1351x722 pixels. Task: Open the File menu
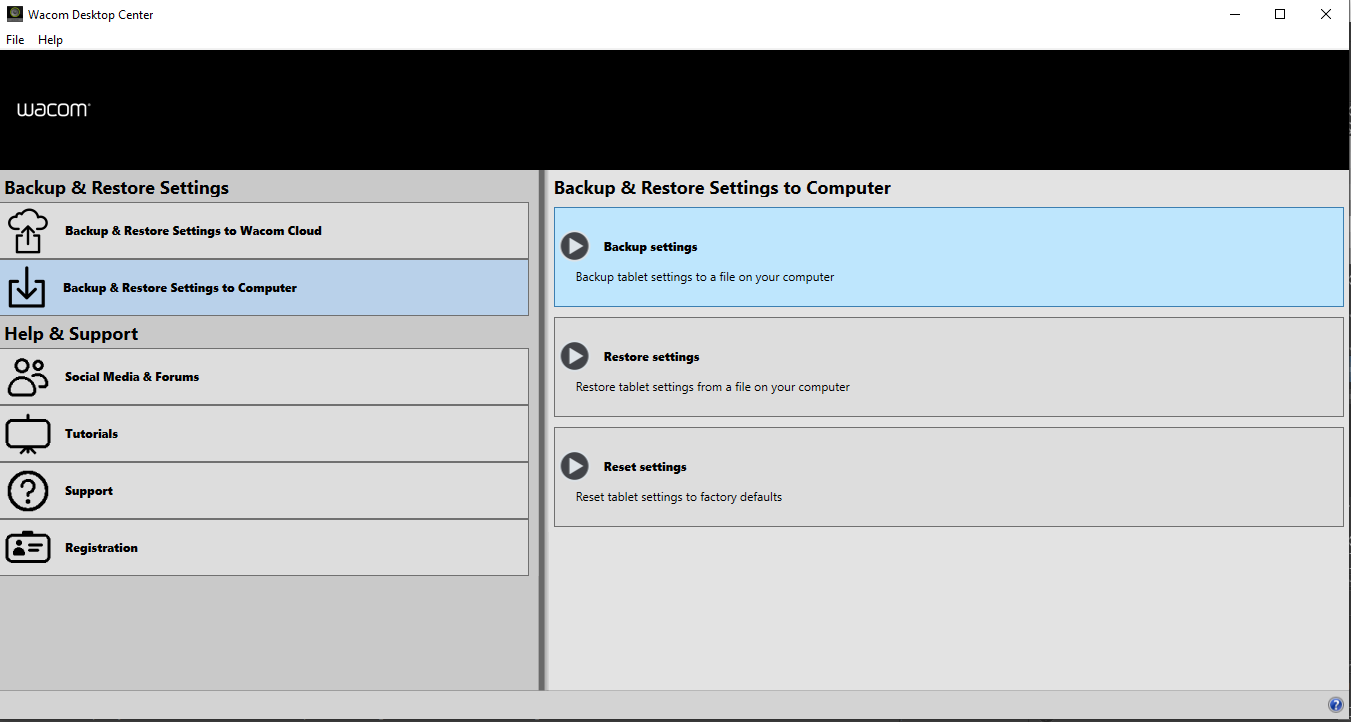point(15,40)
